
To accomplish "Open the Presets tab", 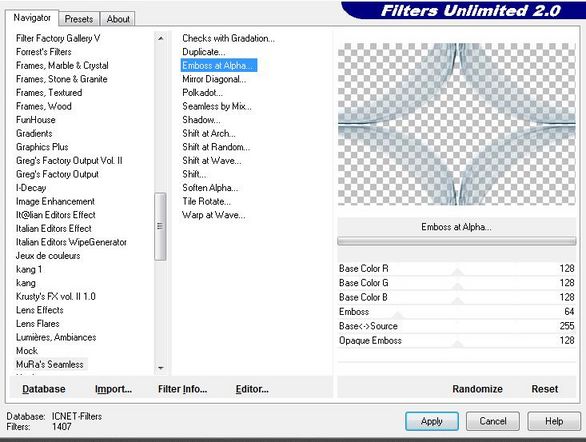I will (x=79, y=19).
